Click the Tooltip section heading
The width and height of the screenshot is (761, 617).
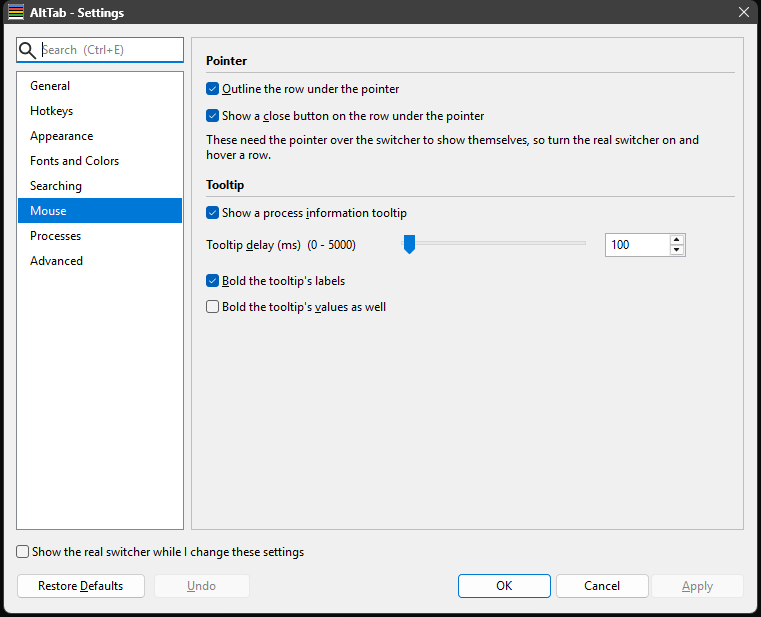click(x=225, y=185)
